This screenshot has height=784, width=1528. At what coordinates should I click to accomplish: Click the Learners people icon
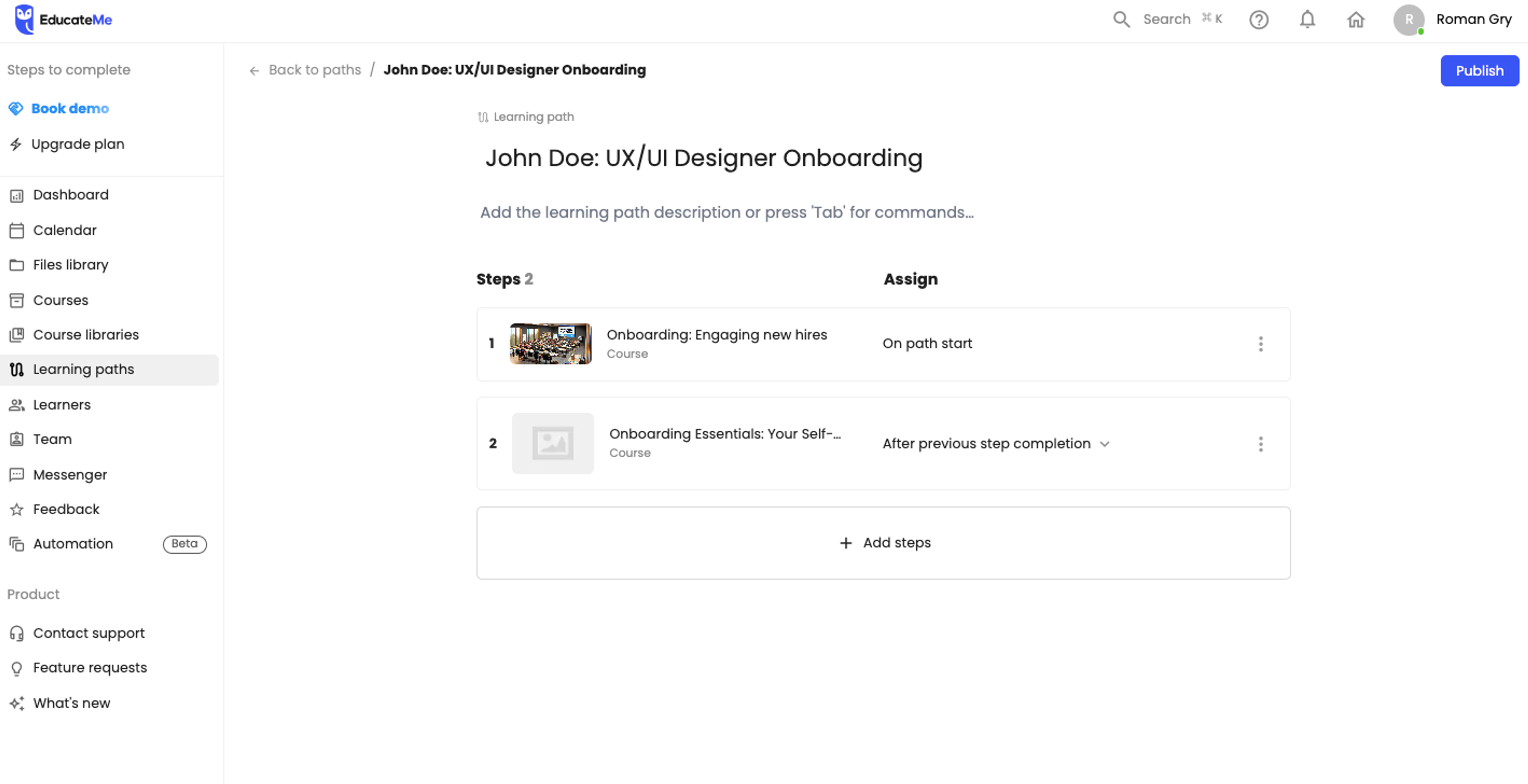coord(17,405)
